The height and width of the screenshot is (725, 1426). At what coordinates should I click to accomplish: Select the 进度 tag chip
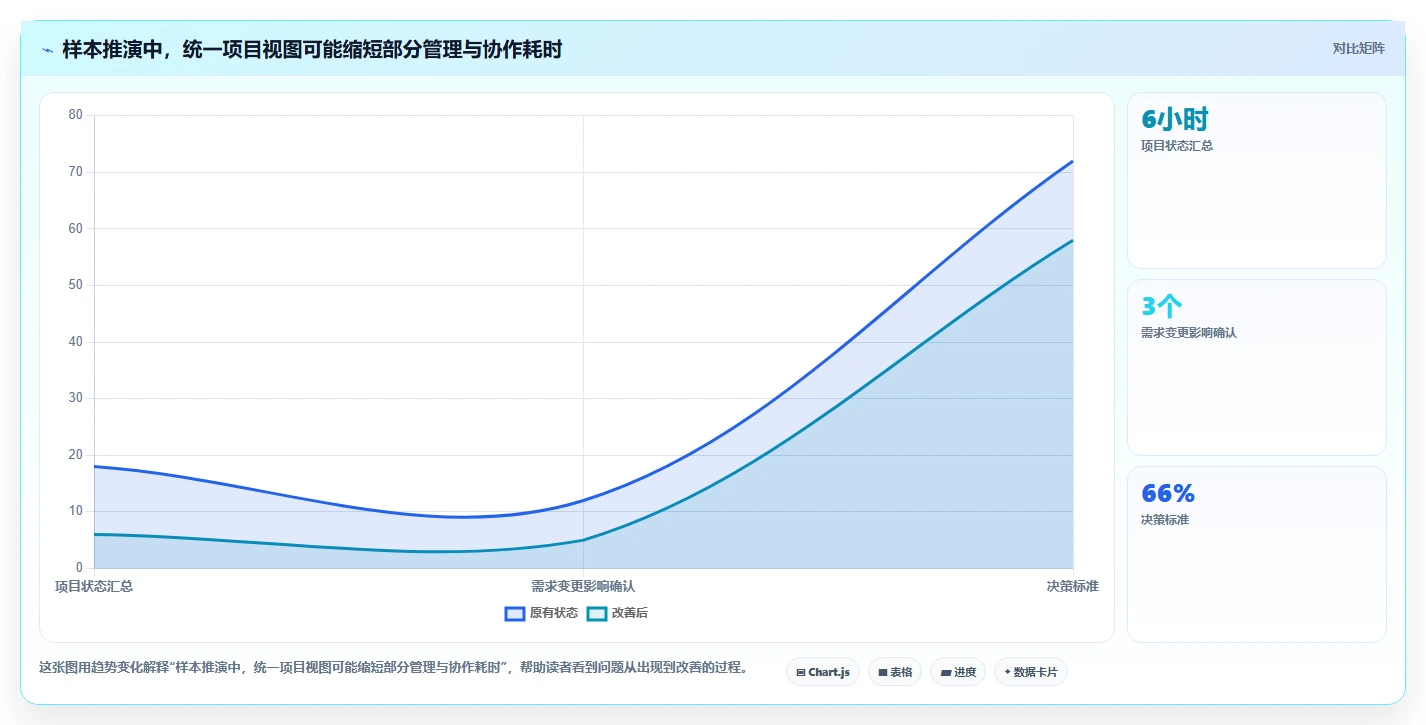958,672
